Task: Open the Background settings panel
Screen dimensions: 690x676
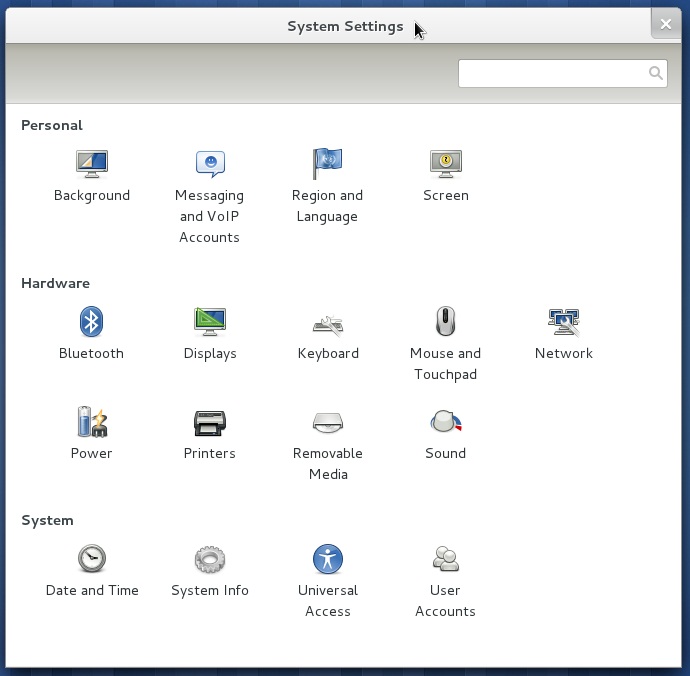Action: click(92, 163)
